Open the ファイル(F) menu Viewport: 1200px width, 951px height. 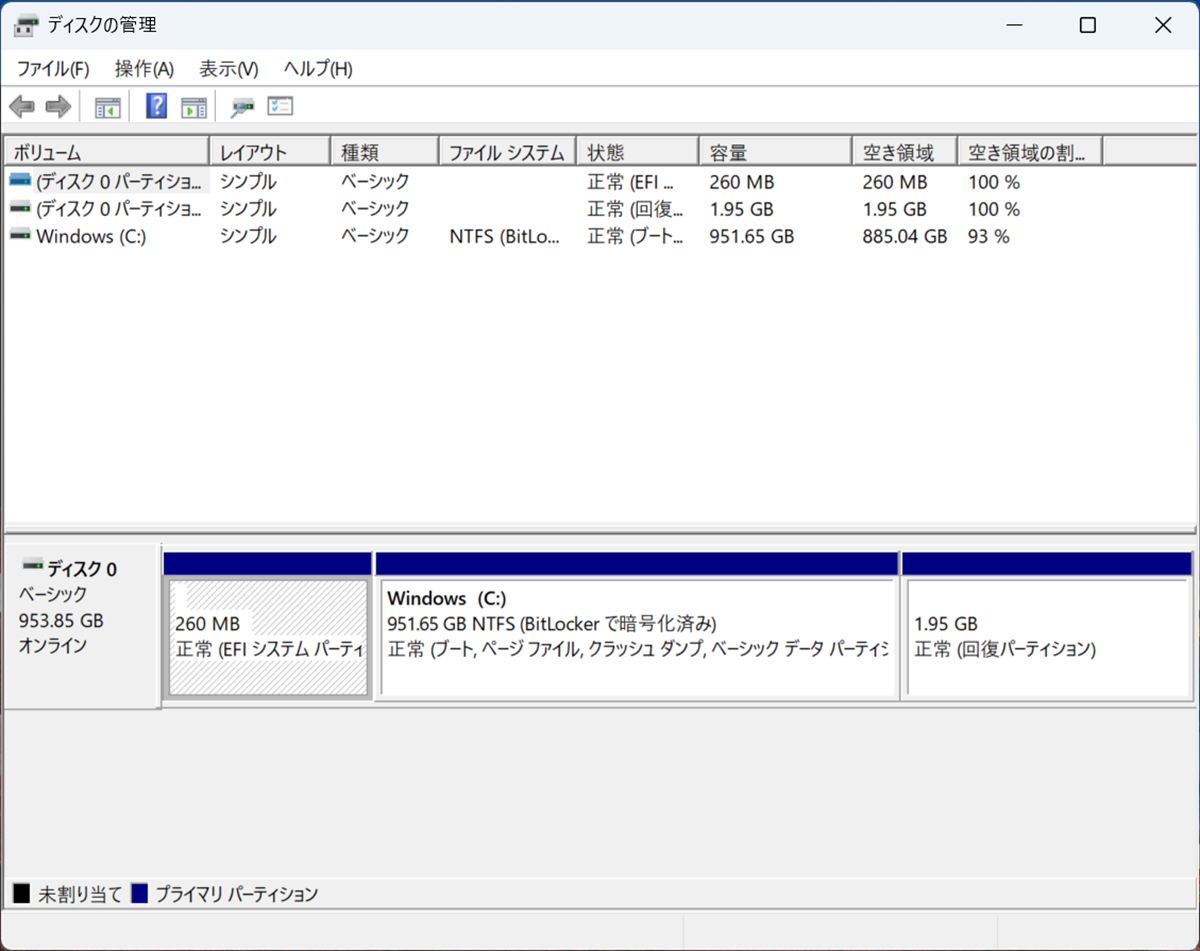click(53, 69)
